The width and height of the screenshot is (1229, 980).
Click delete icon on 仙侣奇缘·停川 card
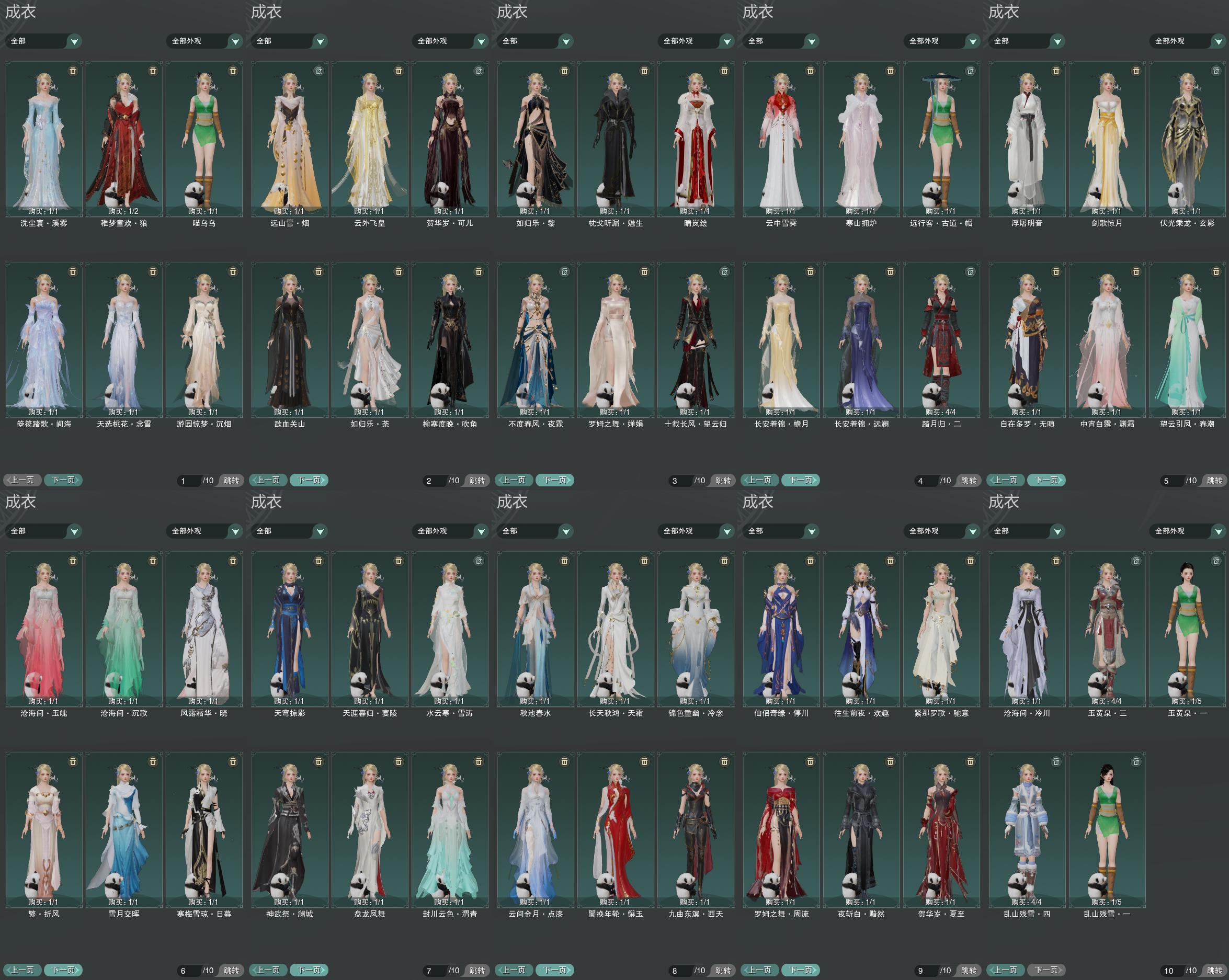pyautogui.click(x=810, y=561)
